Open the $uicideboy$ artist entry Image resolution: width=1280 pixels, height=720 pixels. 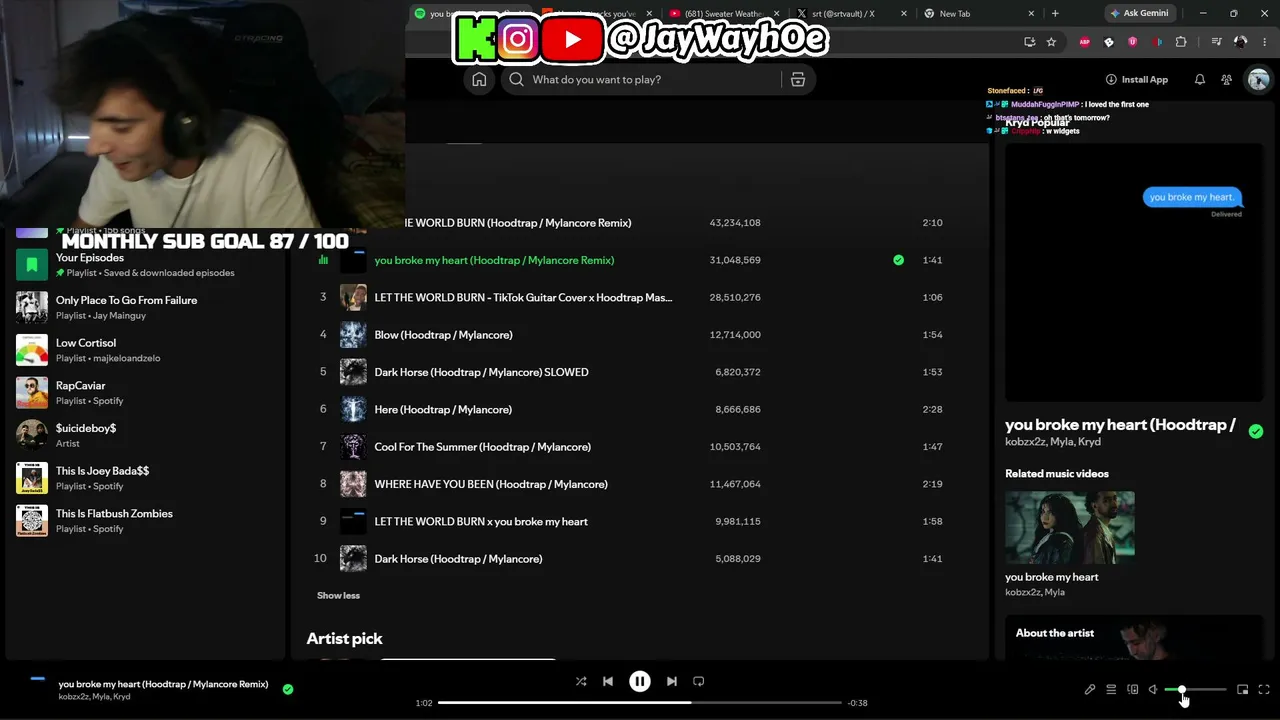point(146,435)
